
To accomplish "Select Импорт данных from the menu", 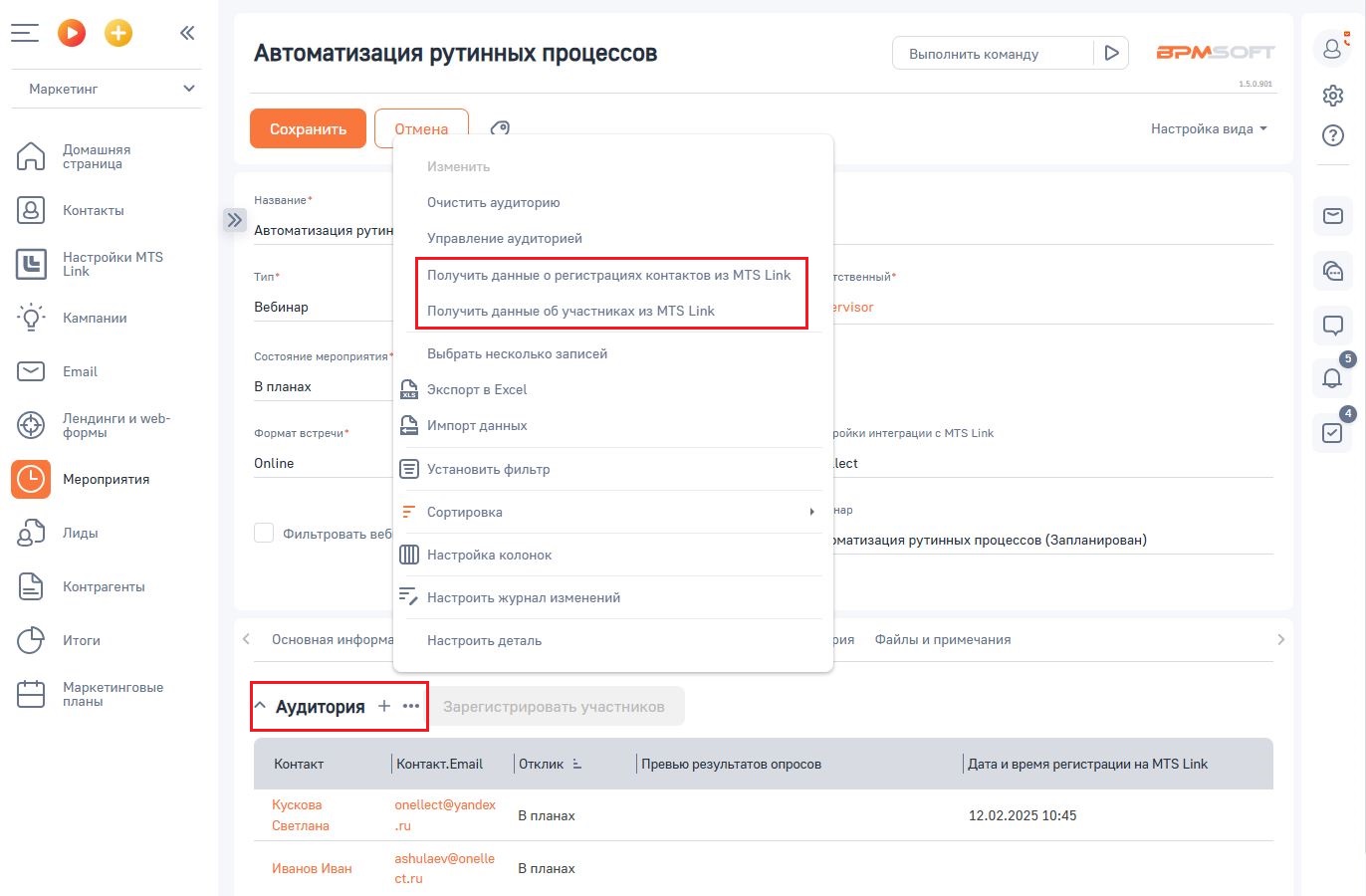I will click(476, 425).
